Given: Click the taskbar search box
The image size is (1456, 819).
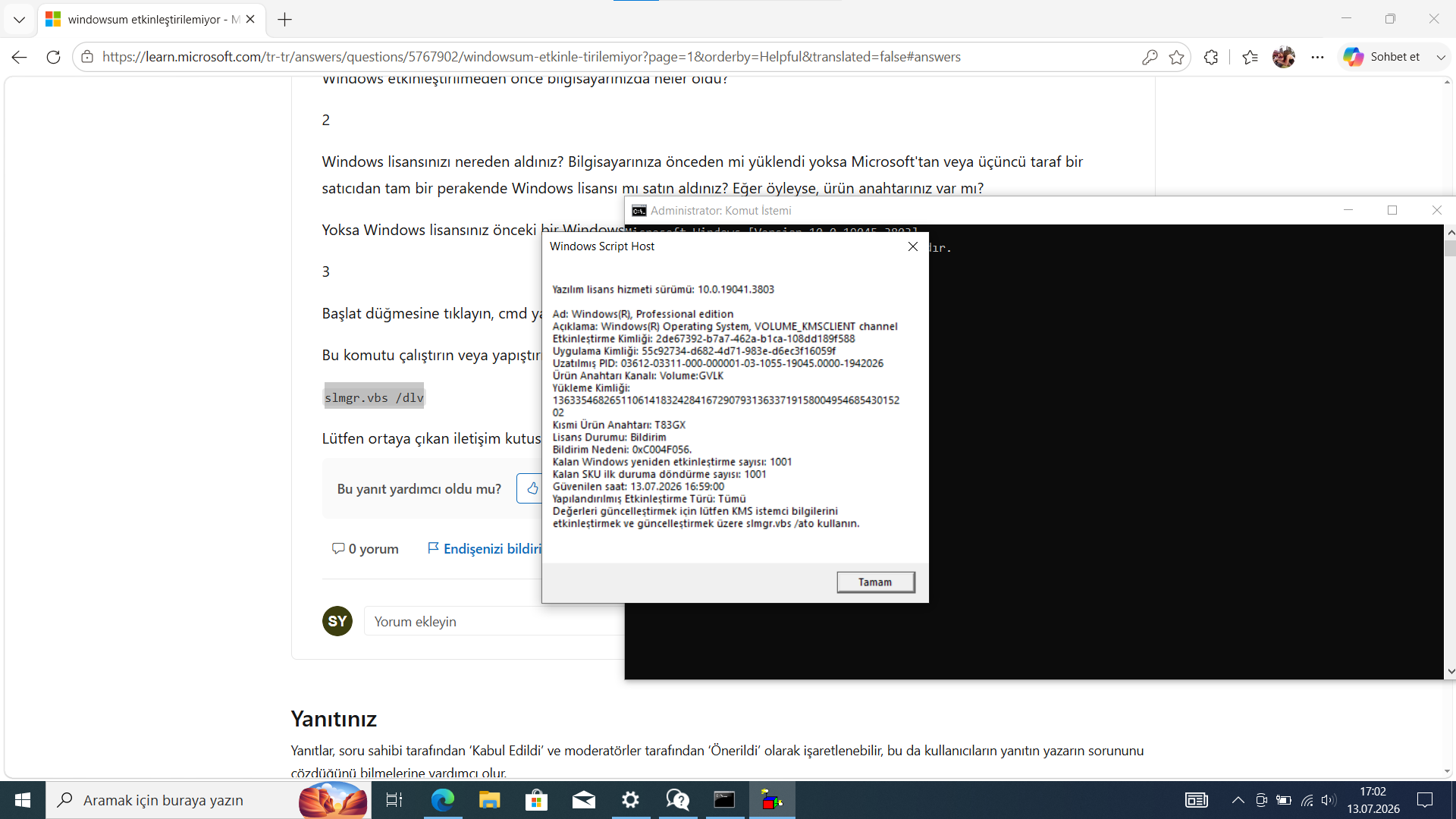Looking at the screenshot, I should pos(209,800).
